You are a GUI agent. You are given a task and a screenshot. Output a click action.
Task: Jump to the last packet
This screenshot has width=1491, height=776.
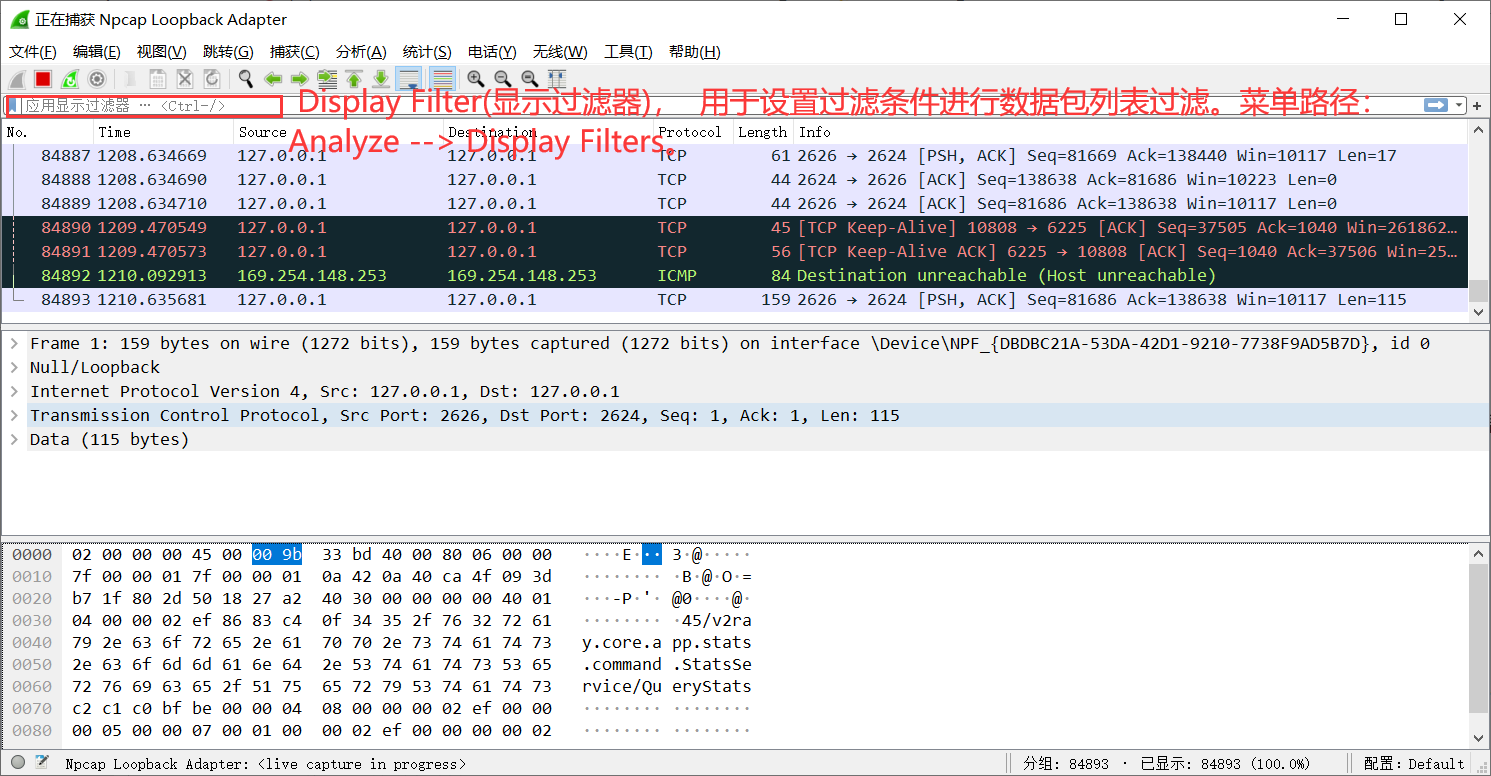point(380,79)
